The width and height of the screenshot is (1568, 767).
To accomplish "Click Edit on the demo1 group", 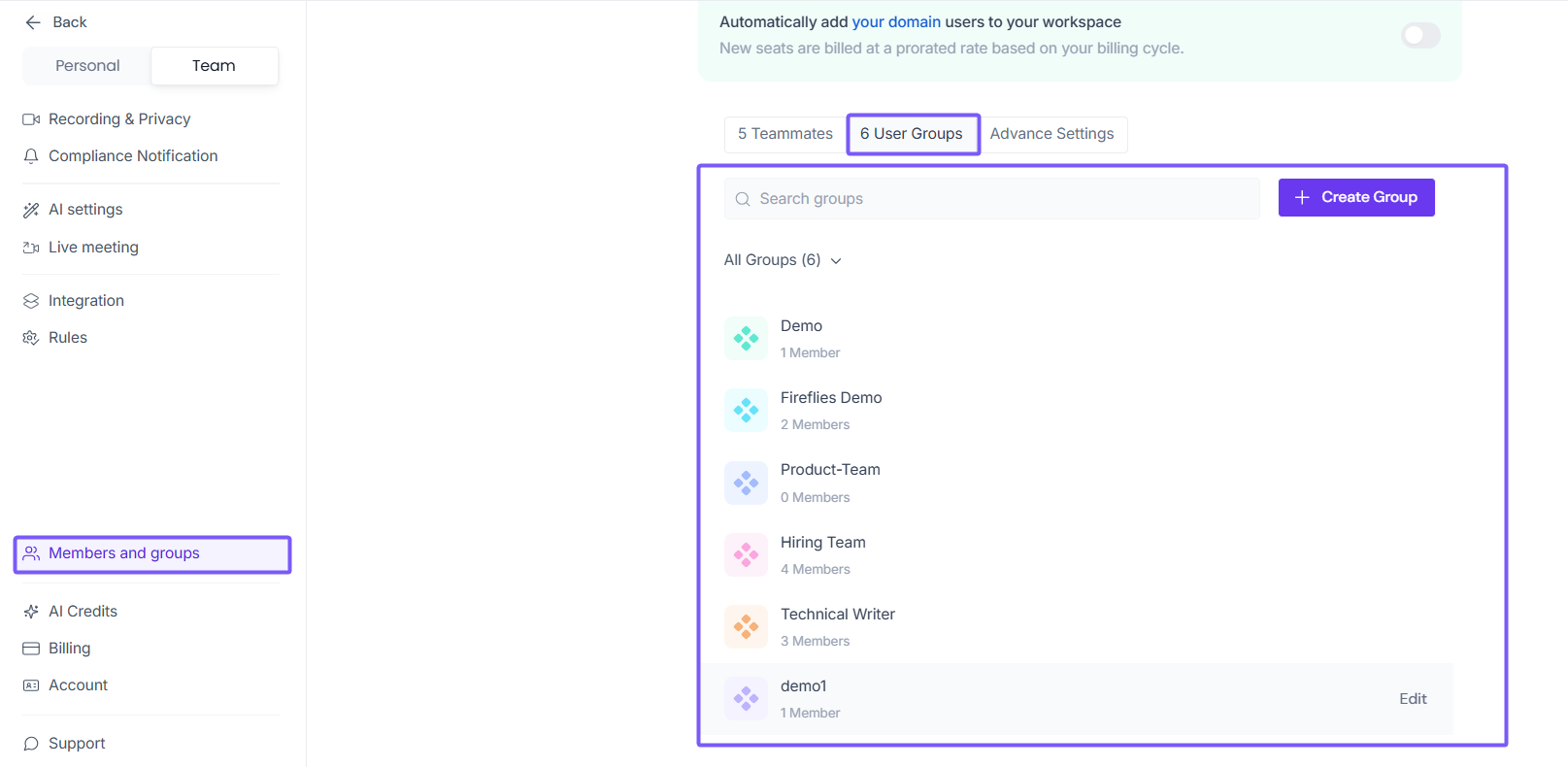I will (x=1412, y=699).
